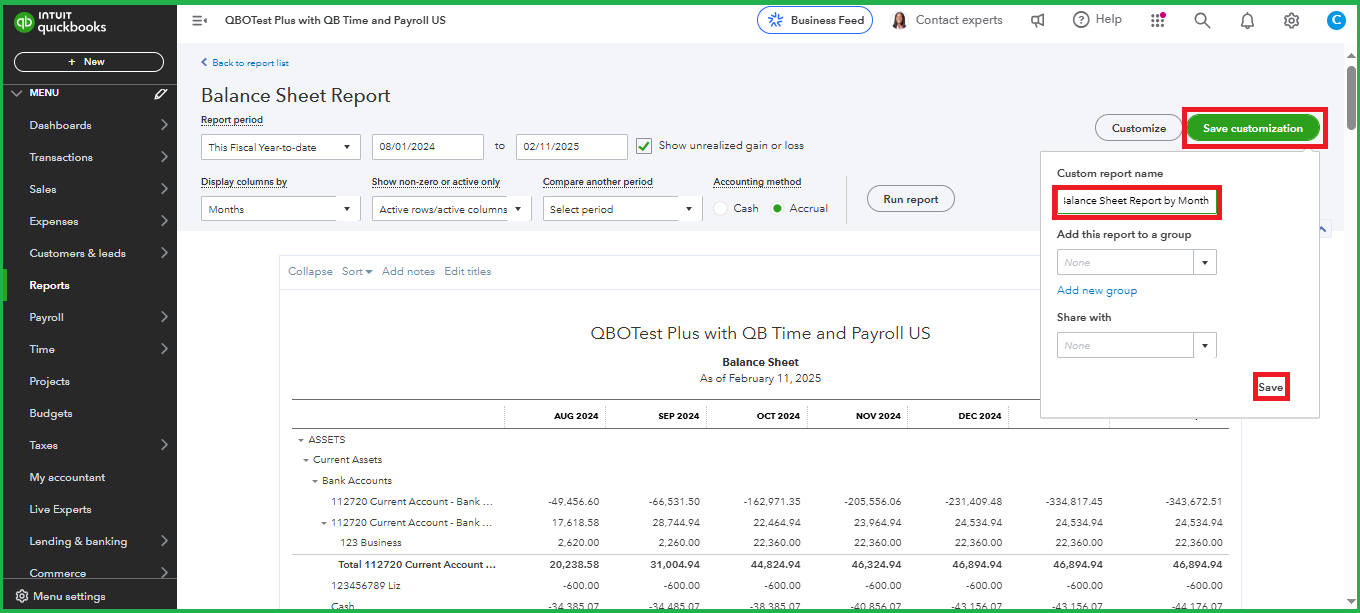1360x613 pixels.
Task: Open the settings gear icon
Action: 1291,20
